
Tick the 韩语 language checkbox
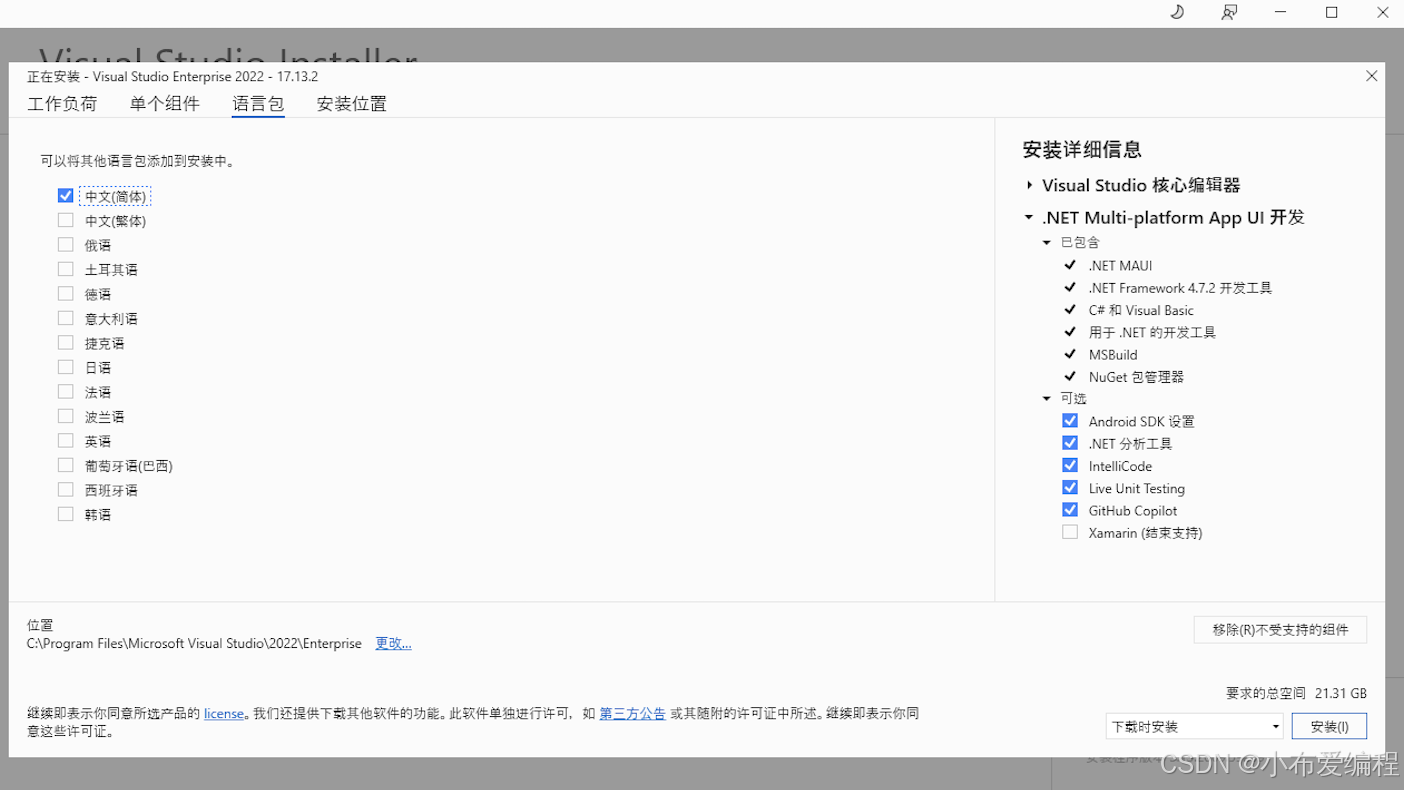[66, 514]
